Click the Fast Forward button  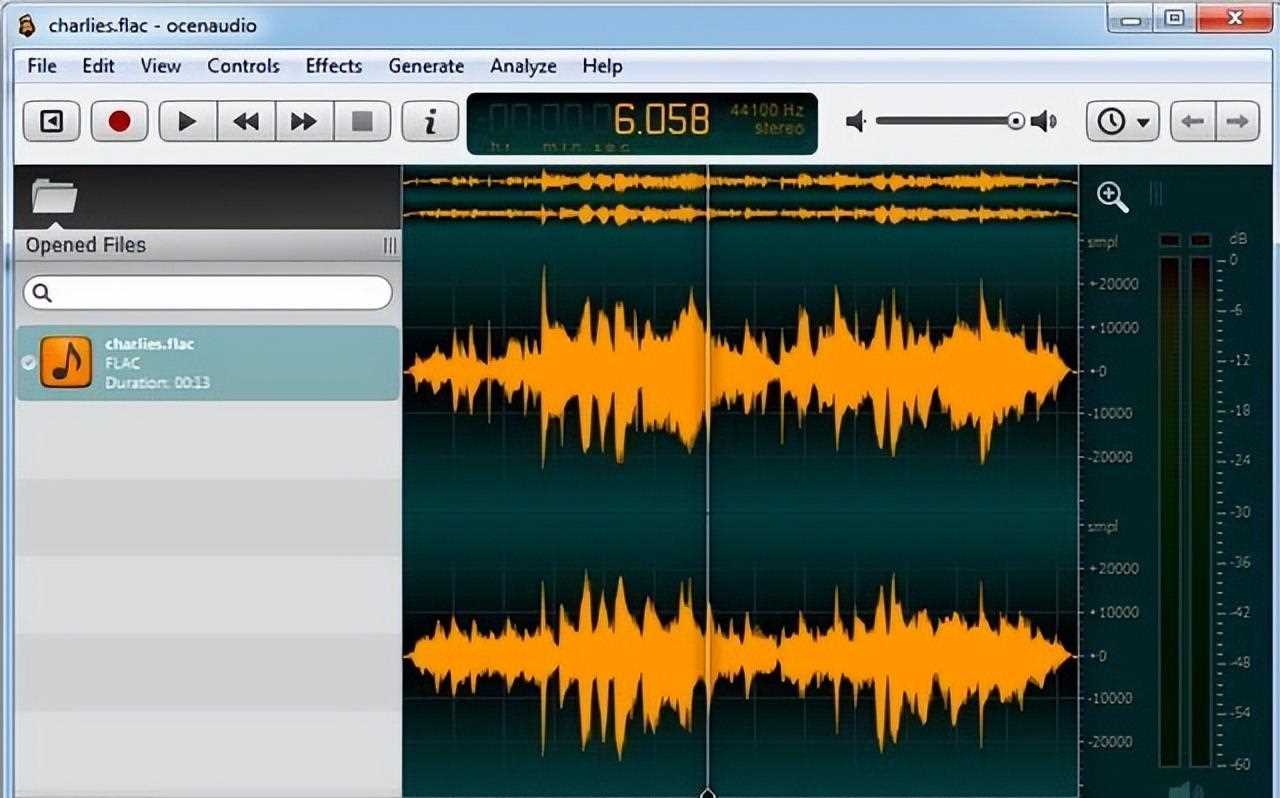click(303, 122)
